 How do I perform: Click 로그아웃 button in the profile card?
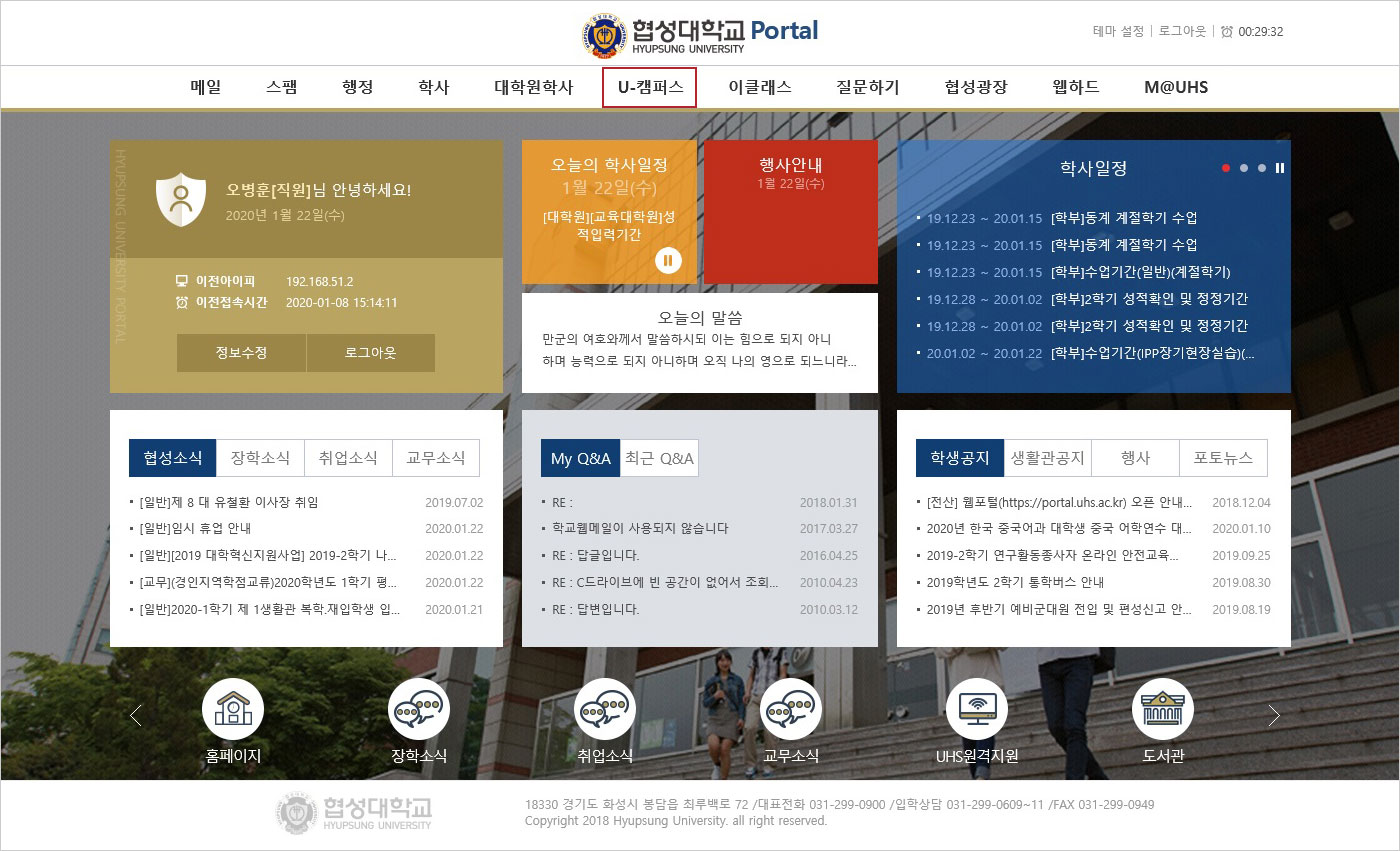[x=371, y=353]
